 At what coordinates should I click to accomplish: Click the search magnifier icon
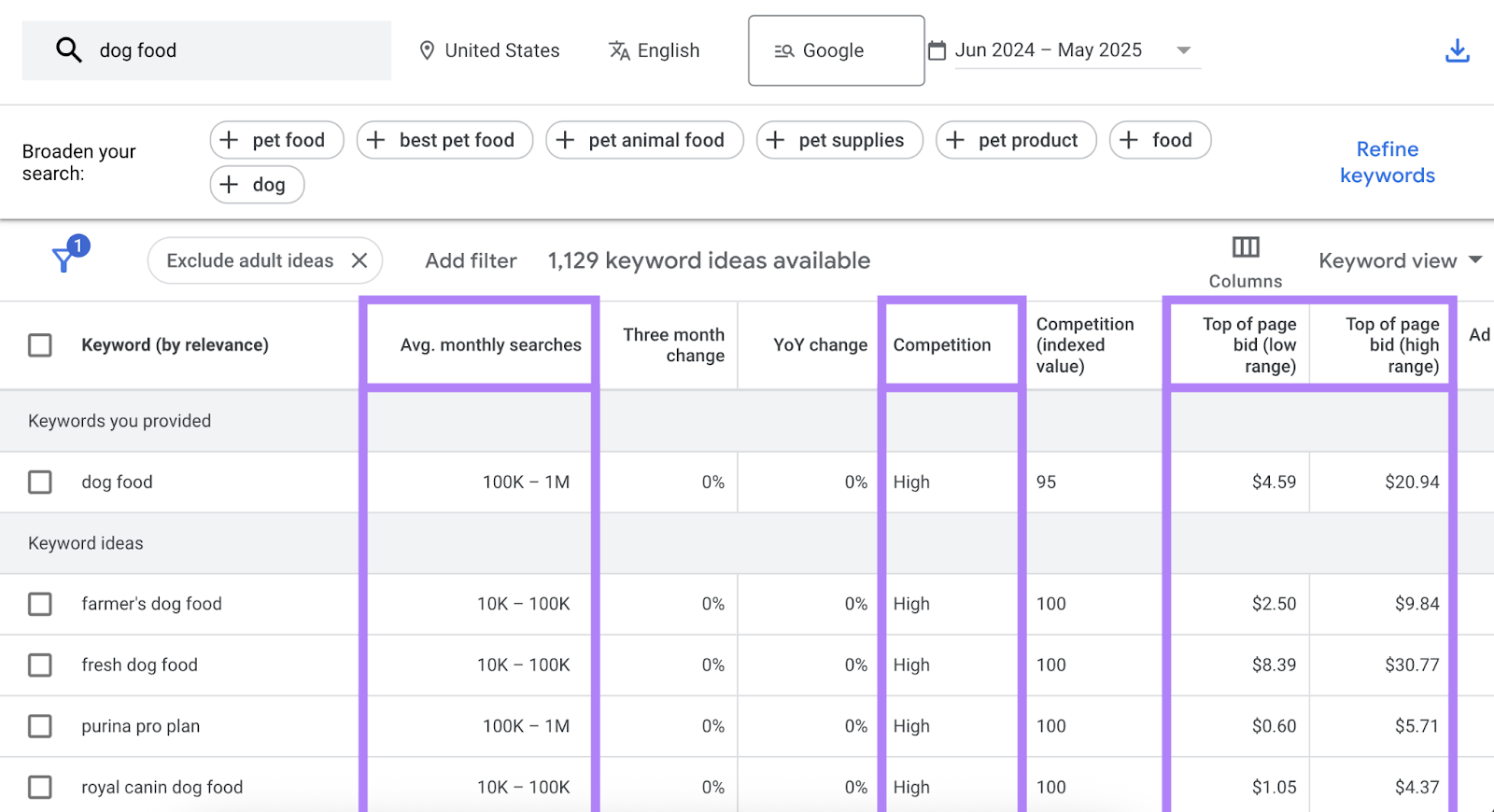[69, 50]
